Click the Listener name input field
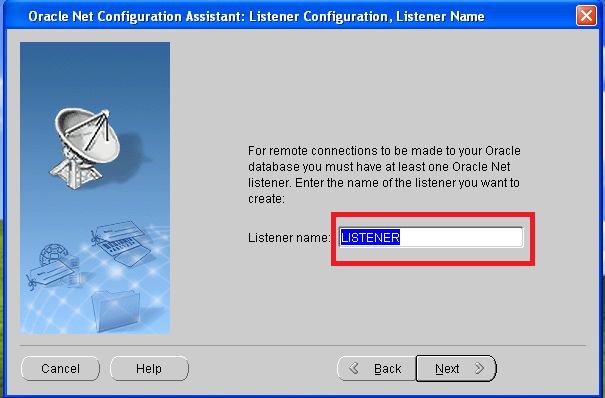 coord(431,237)
